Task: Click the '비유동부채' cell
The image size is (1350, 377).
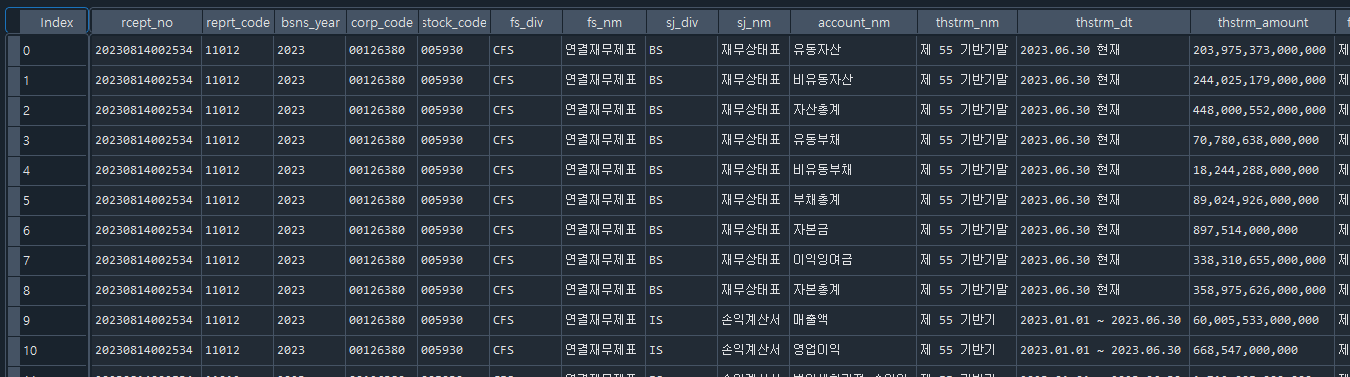Action: (x=853, y=170)
